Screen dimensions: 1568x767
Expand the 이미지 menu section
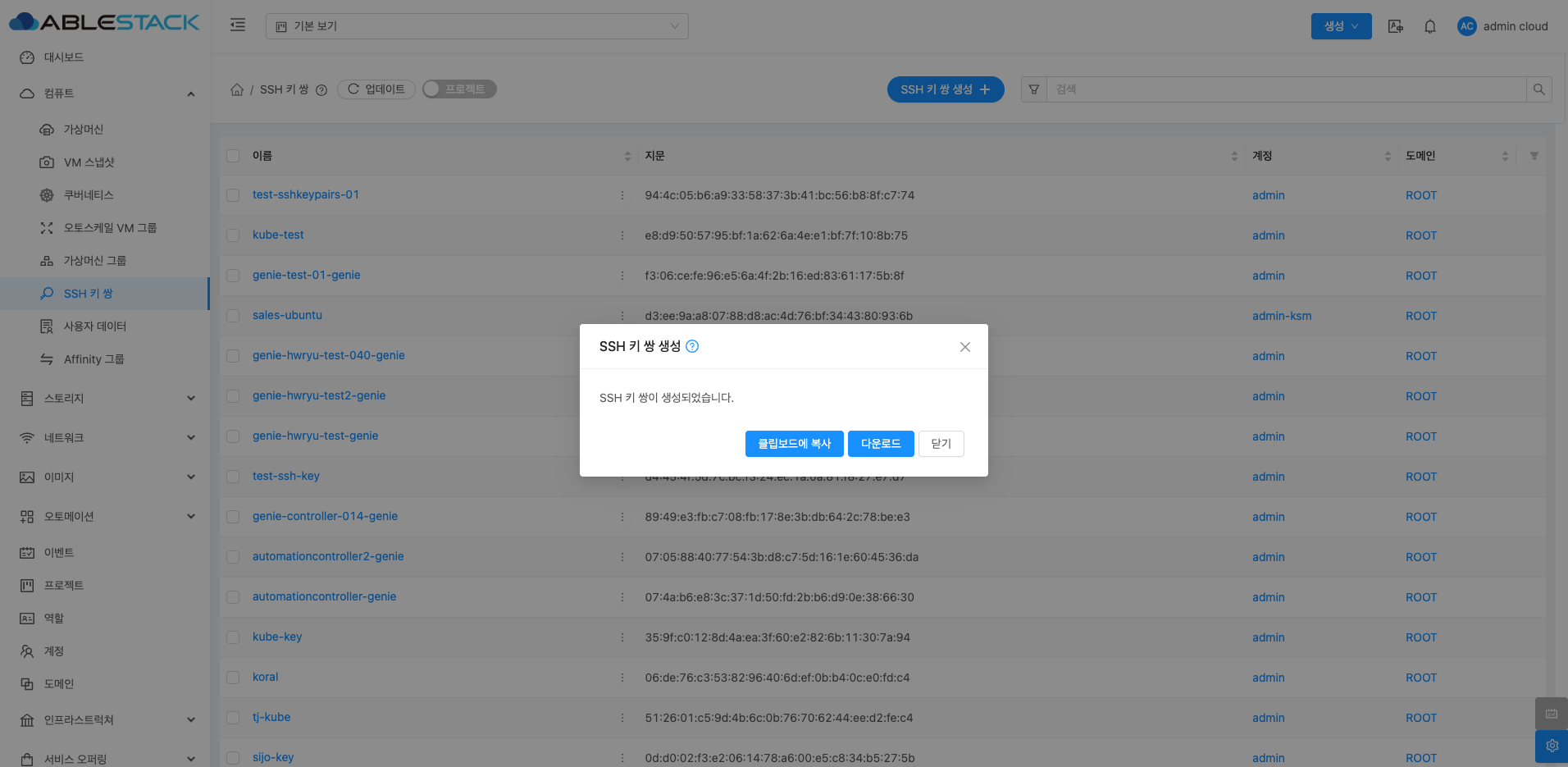(105, 477)
